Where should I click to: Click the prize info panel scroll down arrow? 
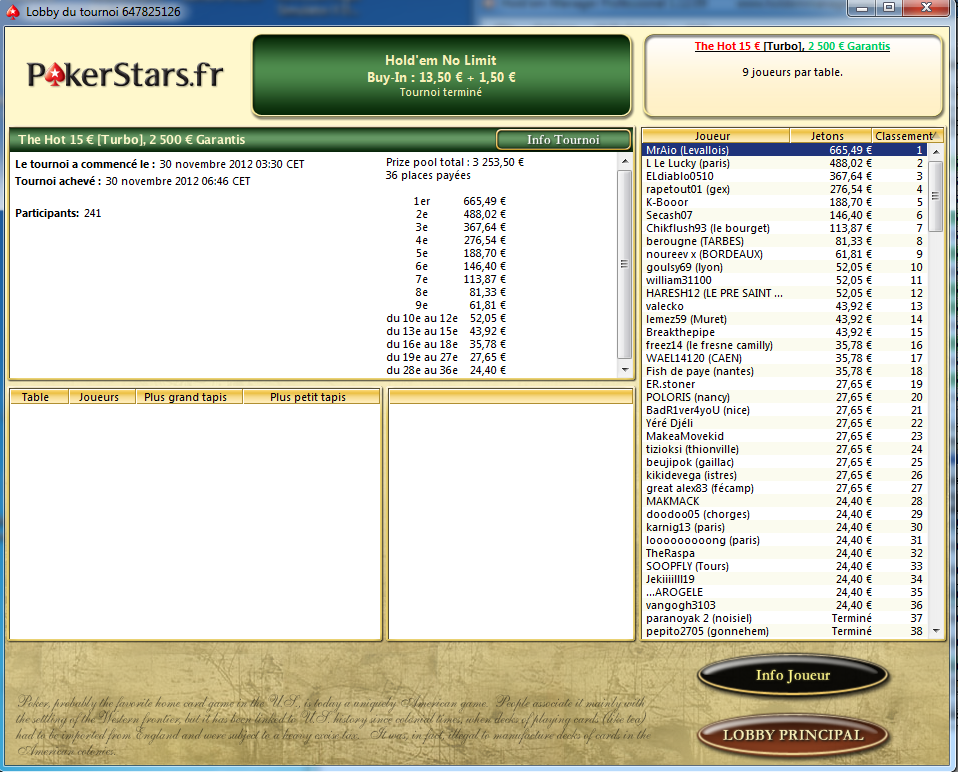click(624, 370)
